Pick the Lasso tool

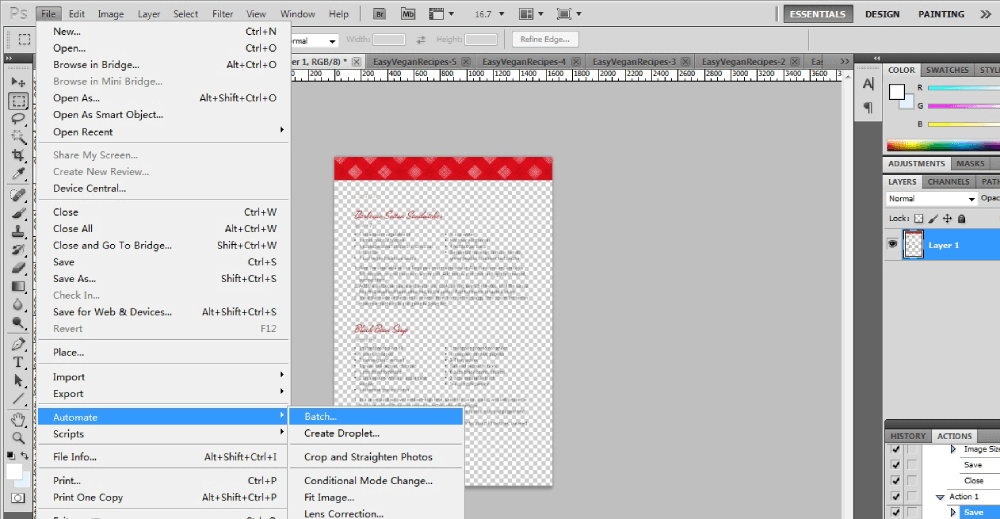click(18, 119)
